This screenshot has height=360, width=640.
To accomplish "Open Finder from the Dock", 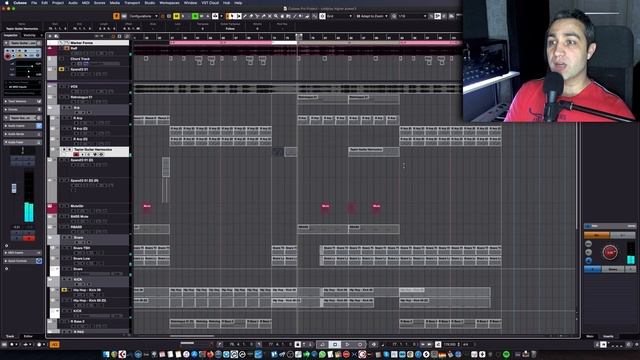I will pyautogui.click(x=106, y=354).
